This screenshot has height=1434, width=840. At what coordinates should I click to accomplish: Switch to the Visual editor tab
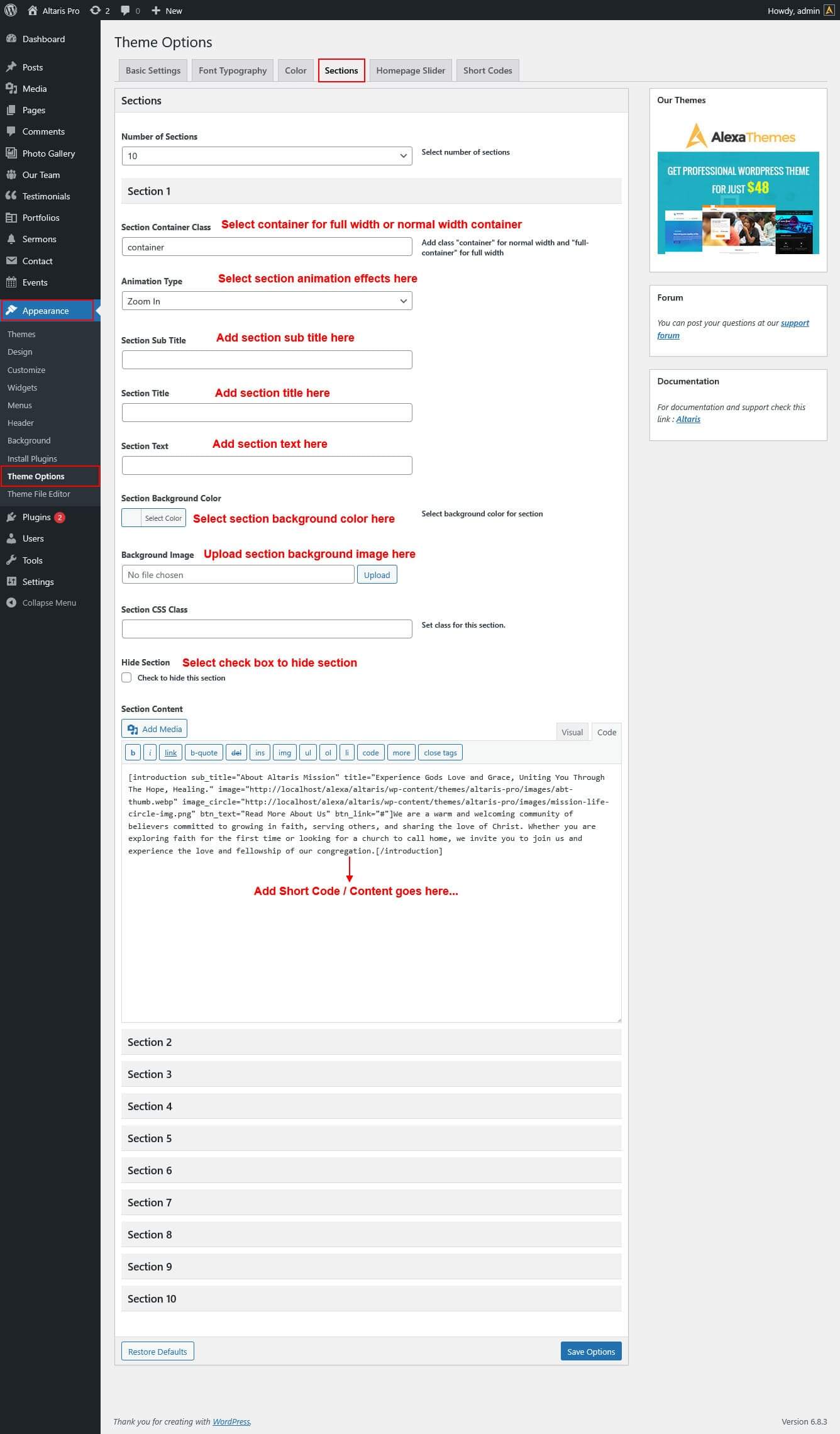coord(572,732)
